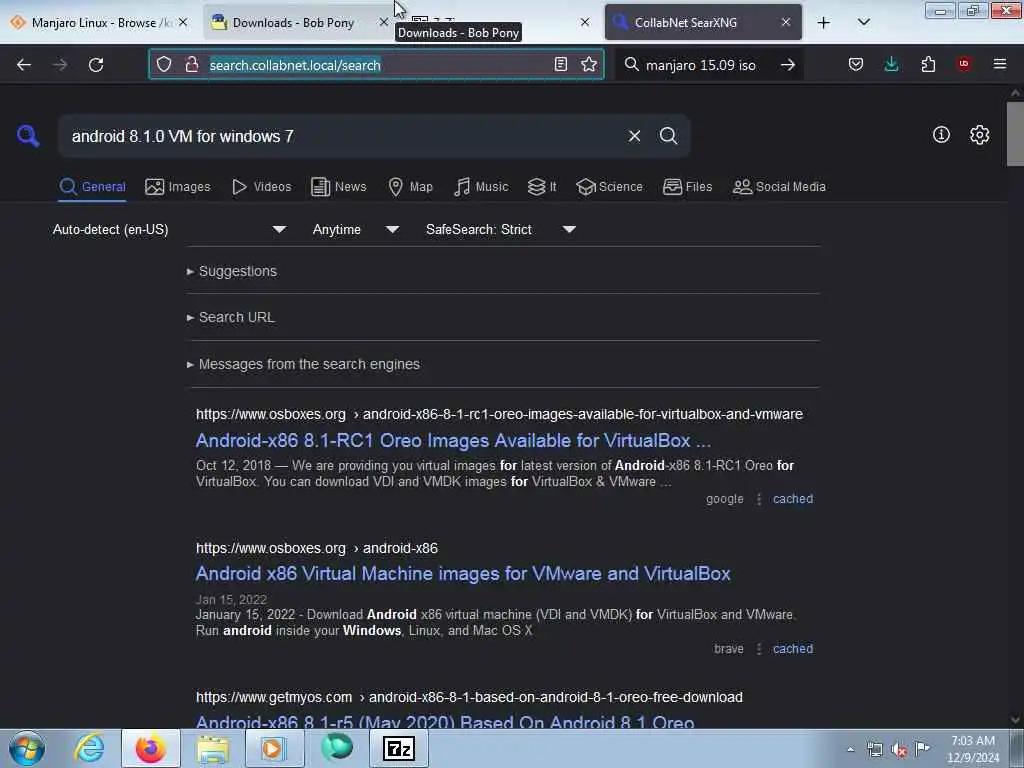
Task: Open Android-x86 8.1-r5 (May 2020) result
Action: point(445,722)
